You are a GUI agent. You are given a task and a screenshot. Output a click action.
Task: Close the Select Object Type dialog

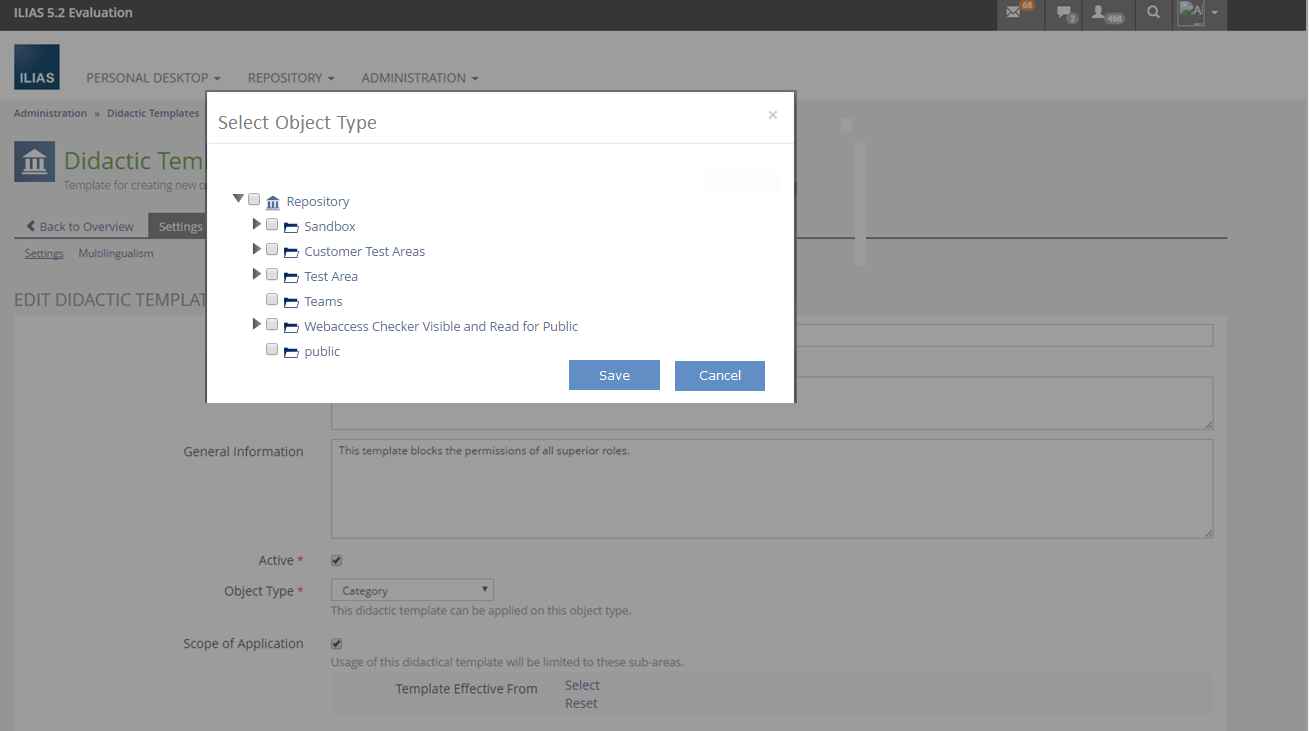pyautogui.click(x=772, y=115)
